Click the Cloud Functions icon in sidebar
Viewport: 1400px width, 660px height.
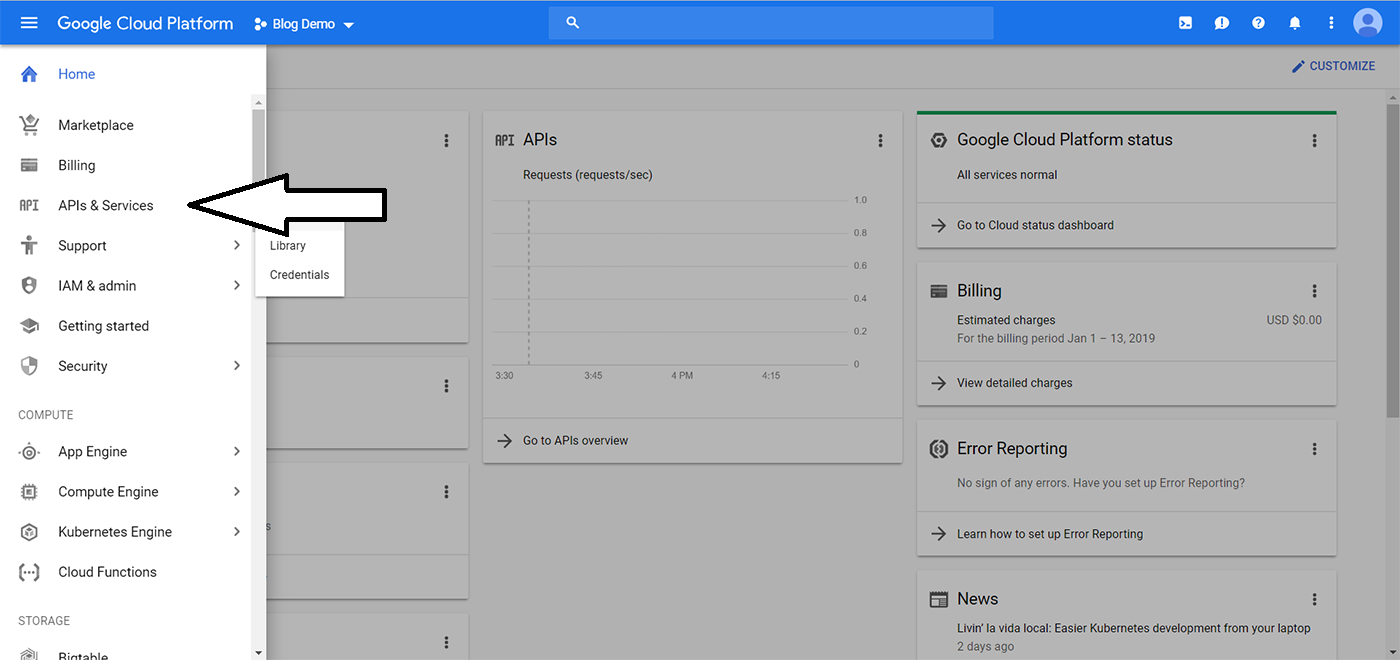click(29, 572)
